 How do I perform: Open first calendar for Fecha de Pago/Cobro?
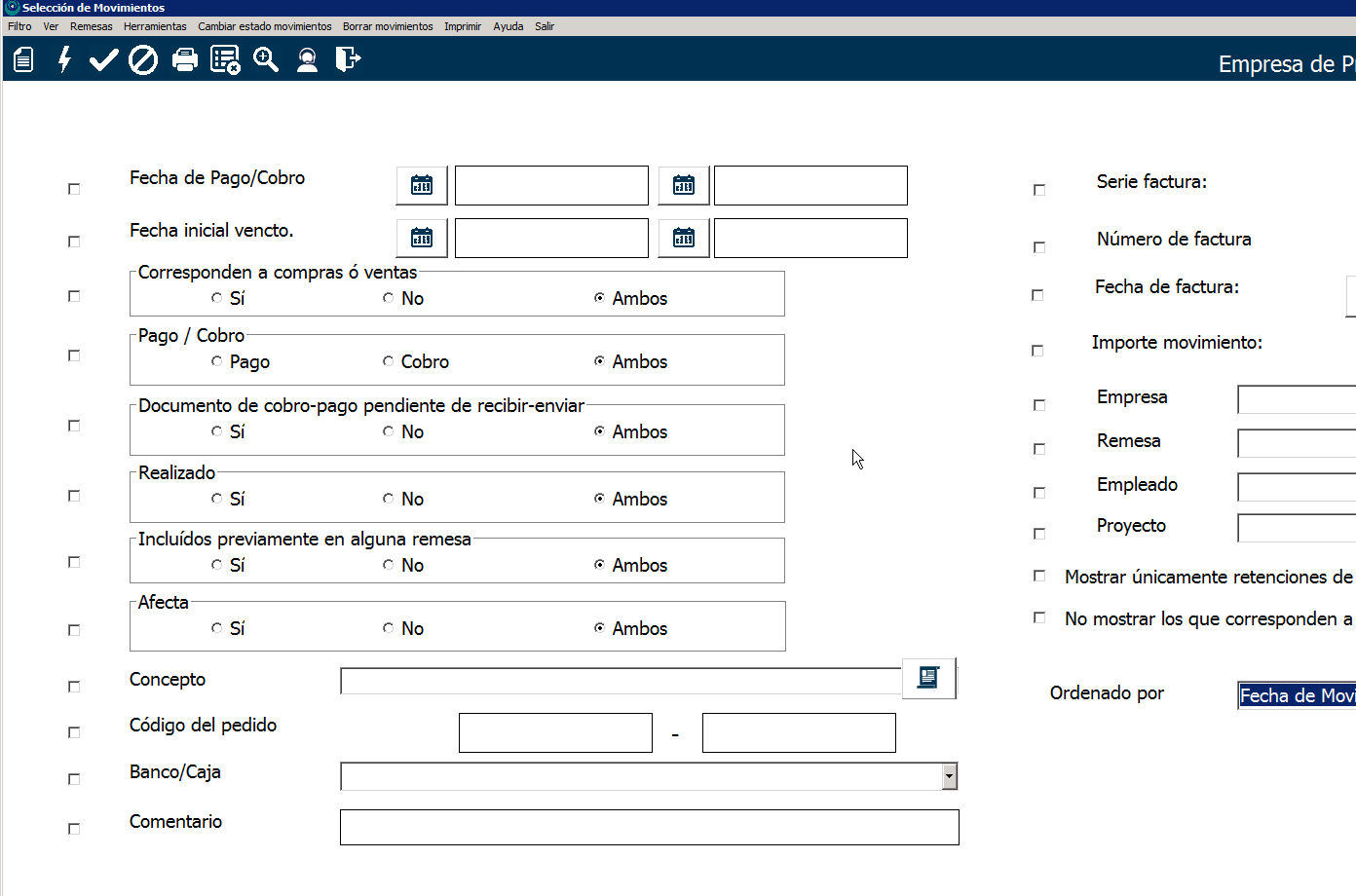pyautogui.click(x=422, y=185)
